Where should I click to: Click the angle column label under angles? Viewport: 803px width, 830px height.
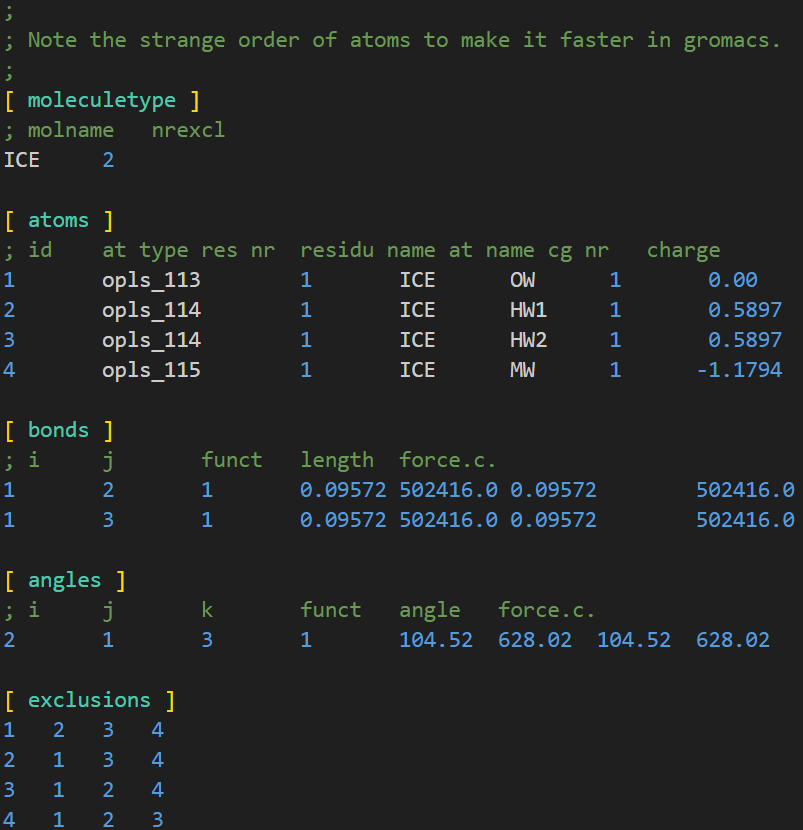(430, 610)
